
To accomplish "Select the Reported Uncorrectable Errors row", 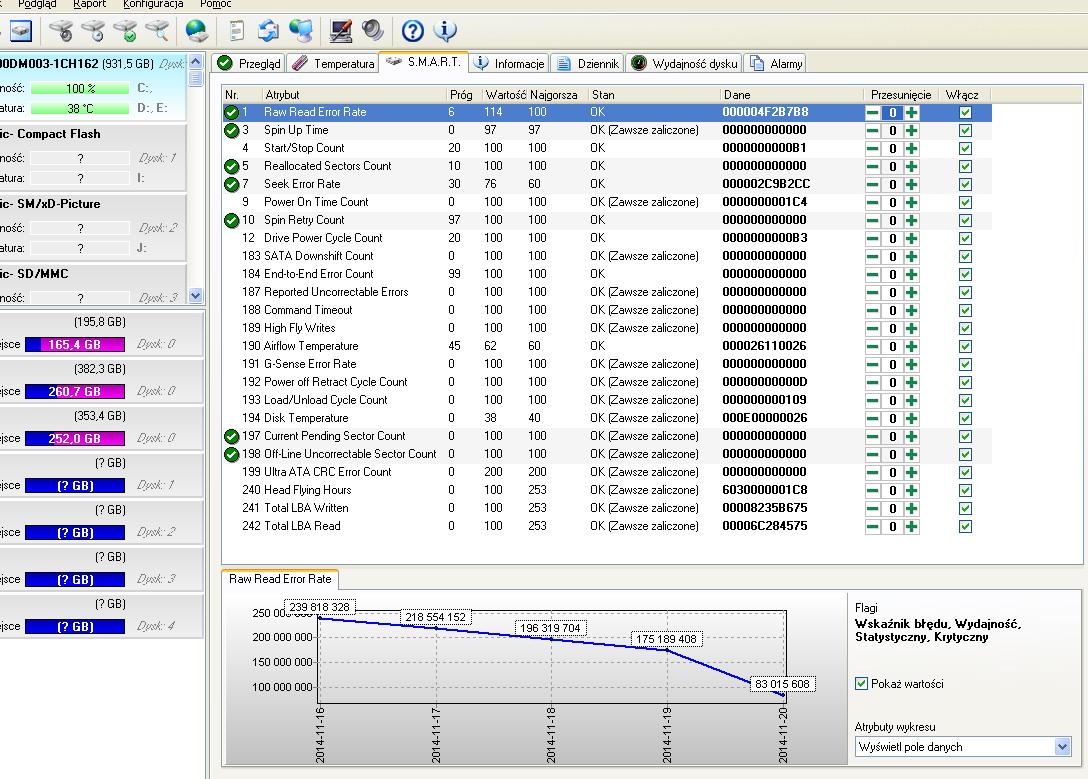I will pyautogui.click(x=607, y=292).
